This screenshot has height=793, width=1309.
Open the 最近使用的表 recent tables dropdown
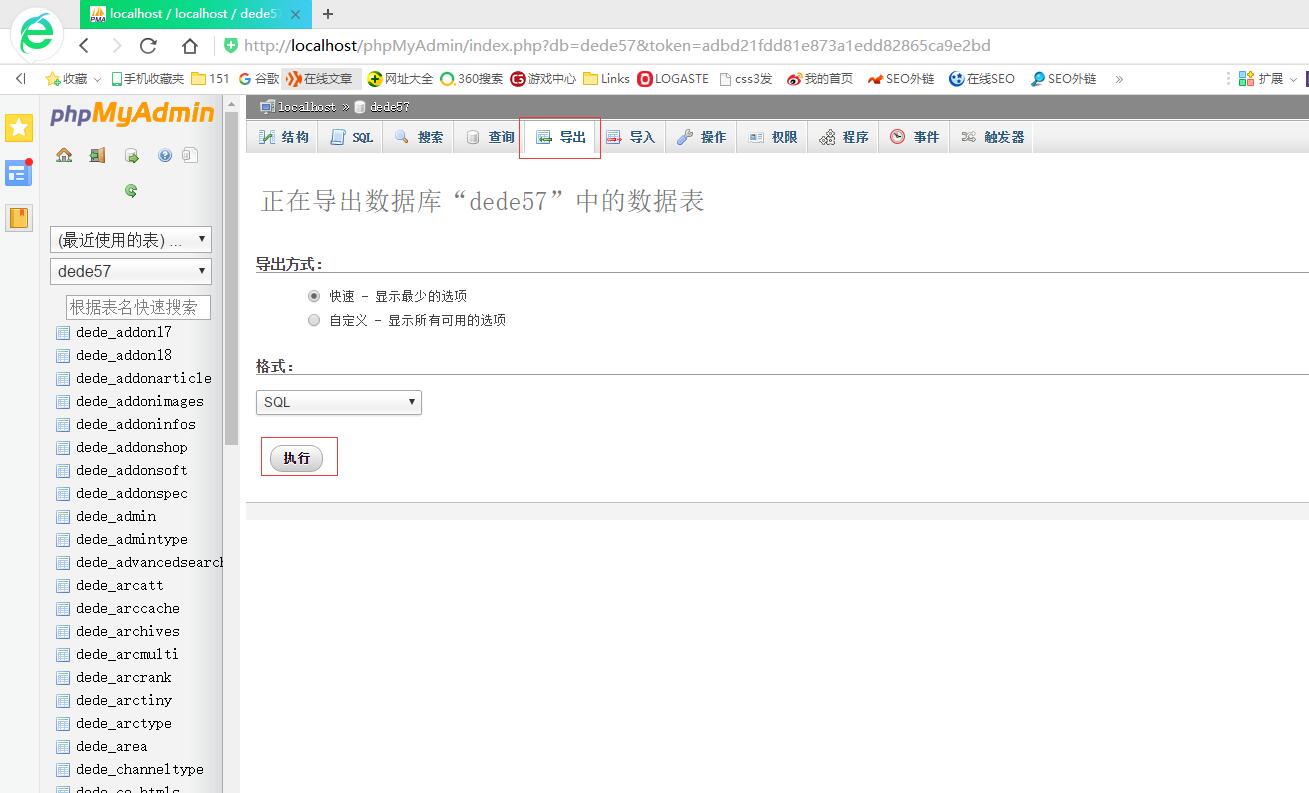131,240
